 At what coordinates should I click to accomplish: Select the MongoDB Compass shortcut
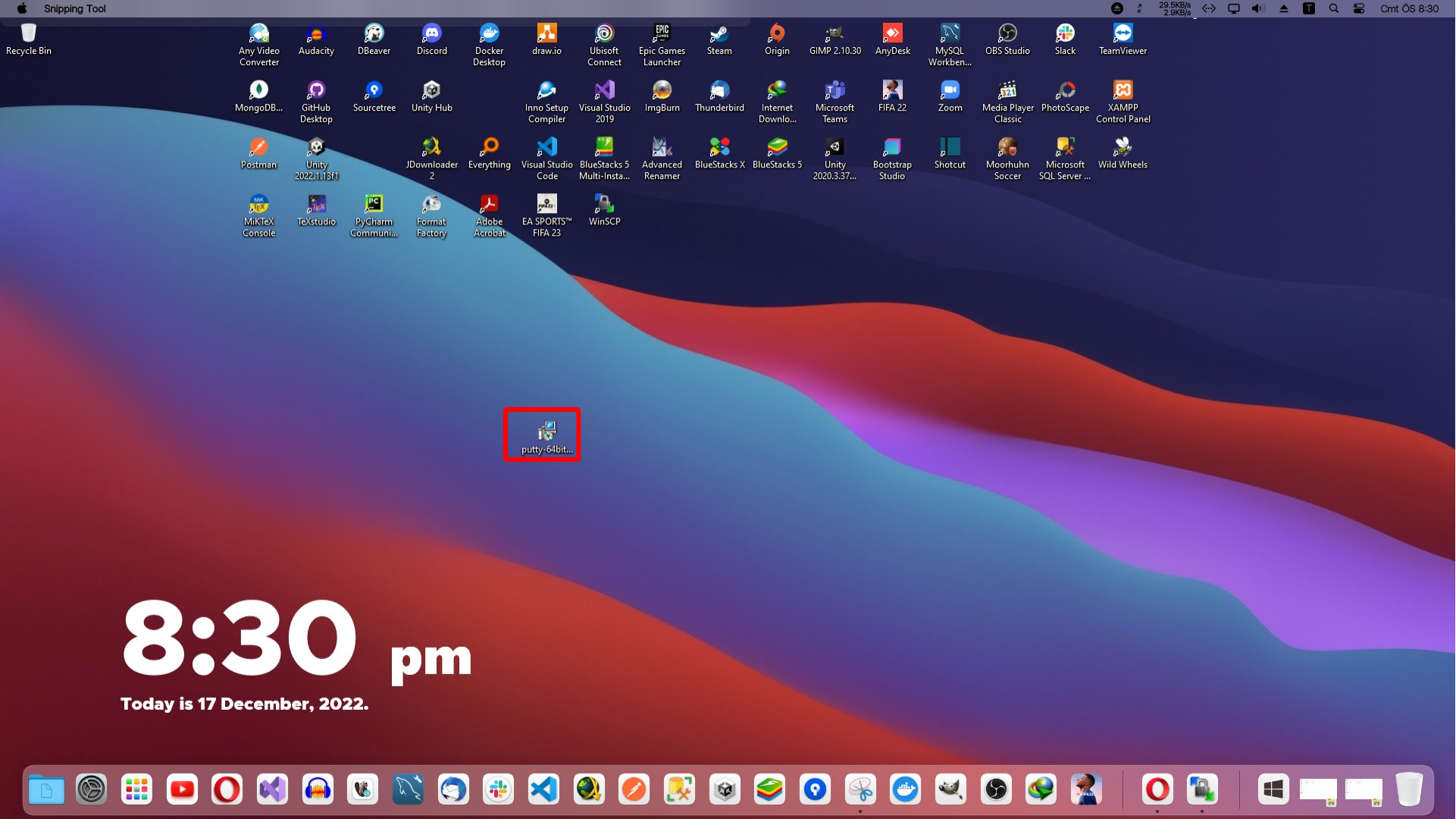258,97
